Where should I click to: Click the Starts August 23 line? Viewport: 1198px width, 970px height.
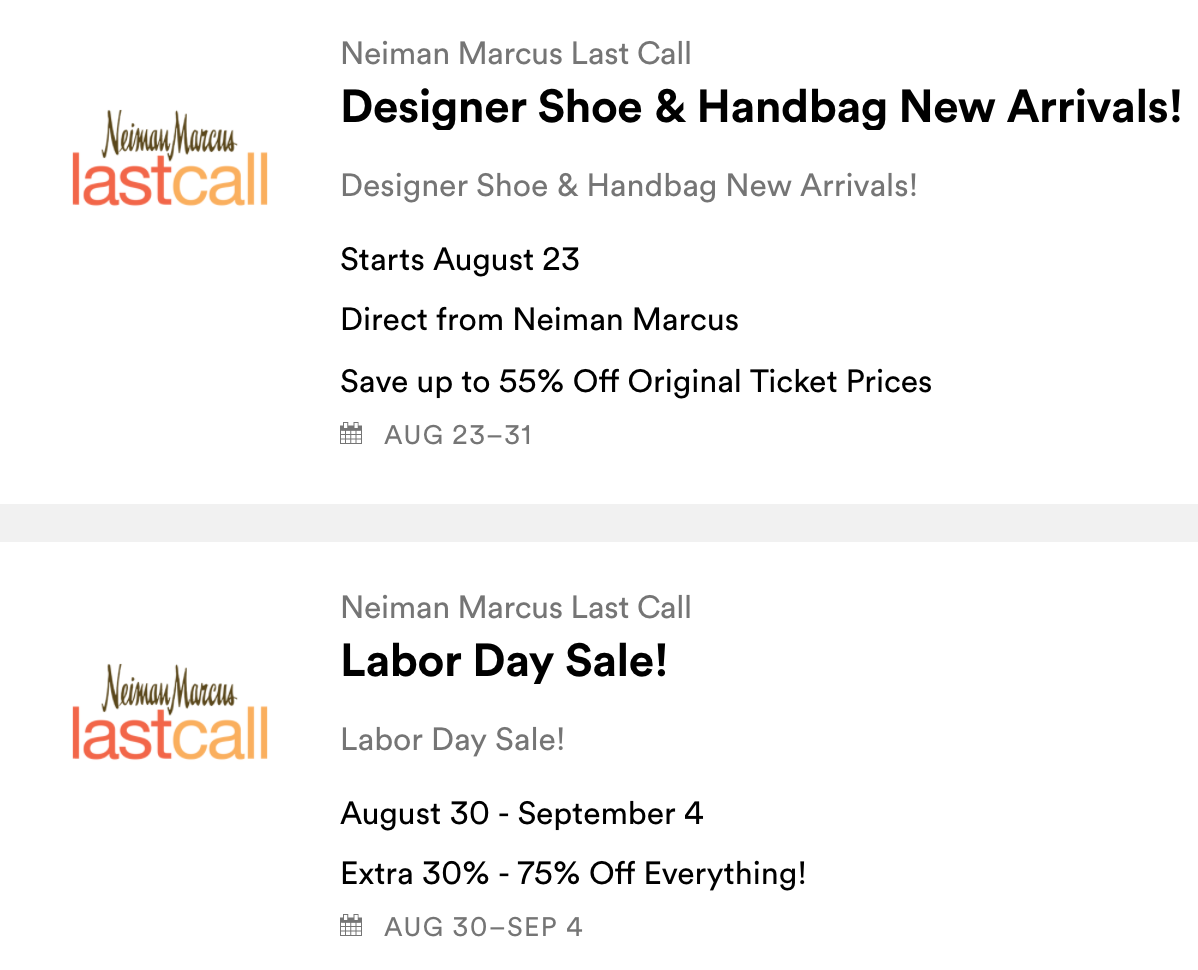(x=460, y=260)
